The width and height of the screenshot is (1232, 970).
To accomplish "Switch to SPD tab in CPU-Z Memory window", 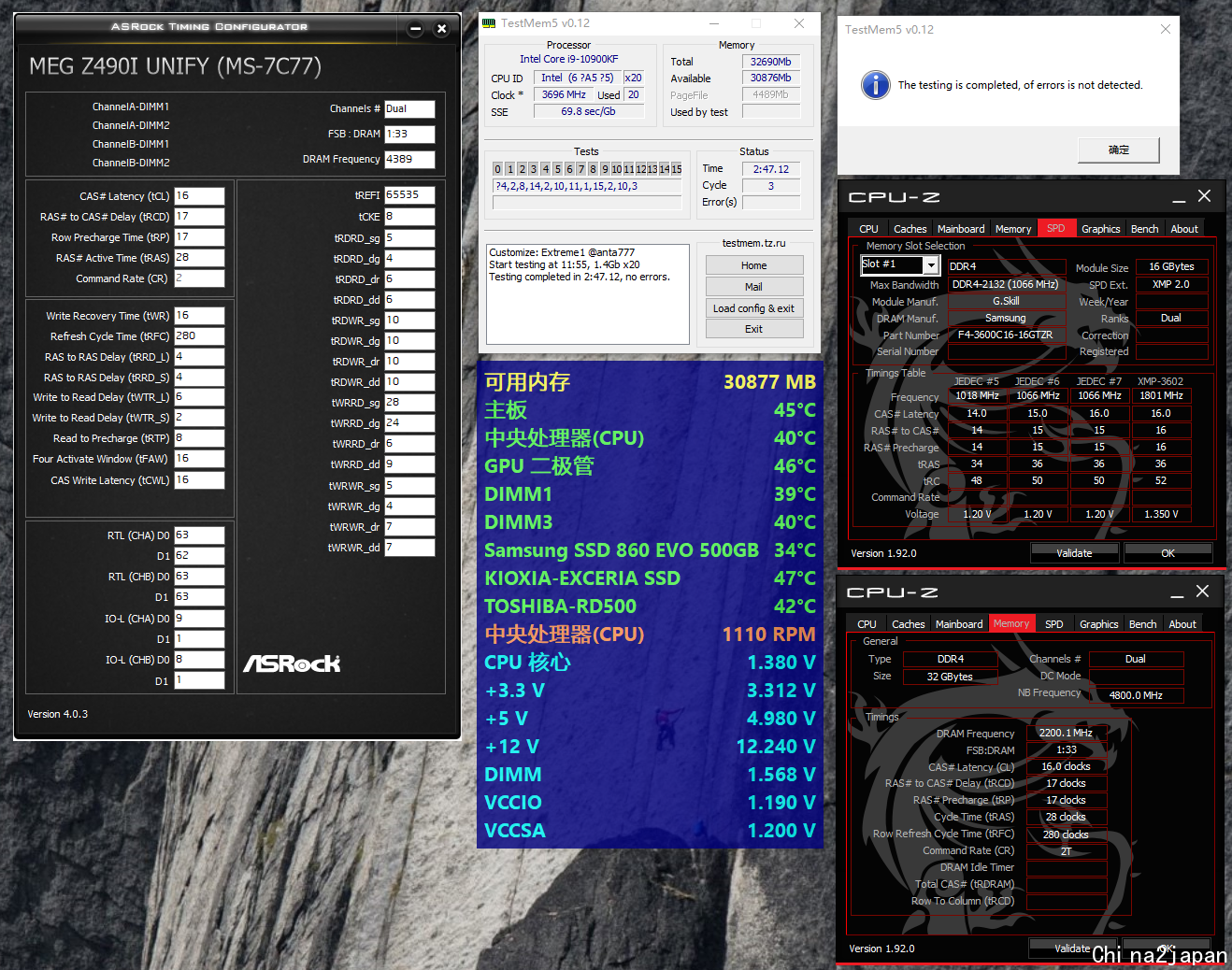I will tap(1053, 624).
